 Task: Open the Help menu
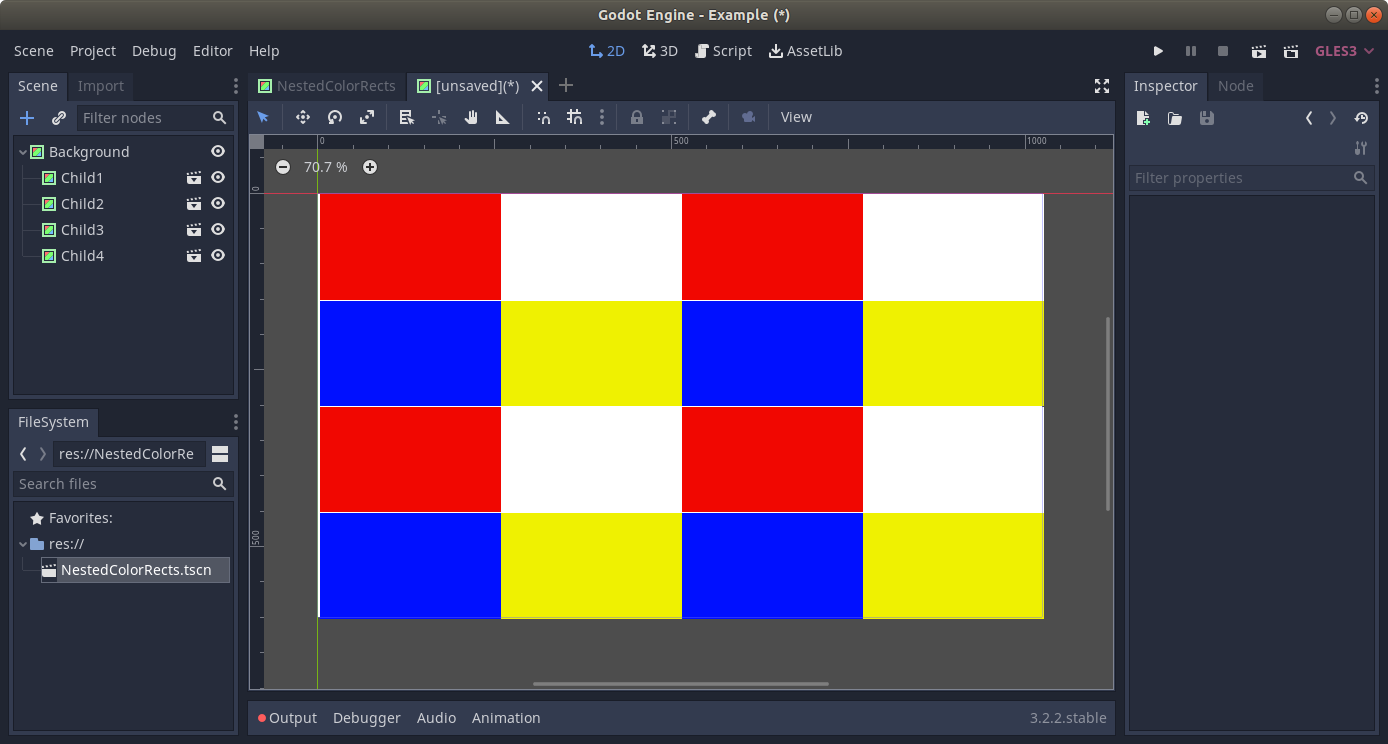point(264,51)
